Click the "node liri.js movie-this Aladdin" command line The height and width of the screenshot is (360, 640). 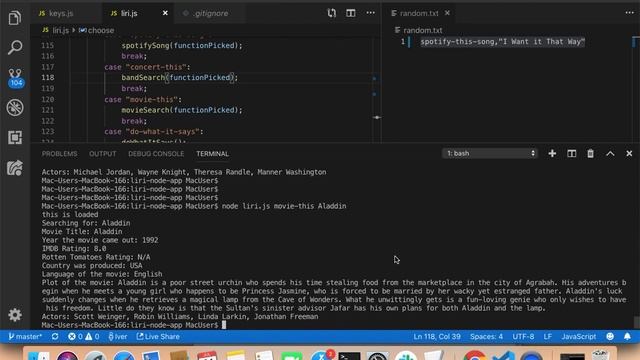(x=284, y=206)
